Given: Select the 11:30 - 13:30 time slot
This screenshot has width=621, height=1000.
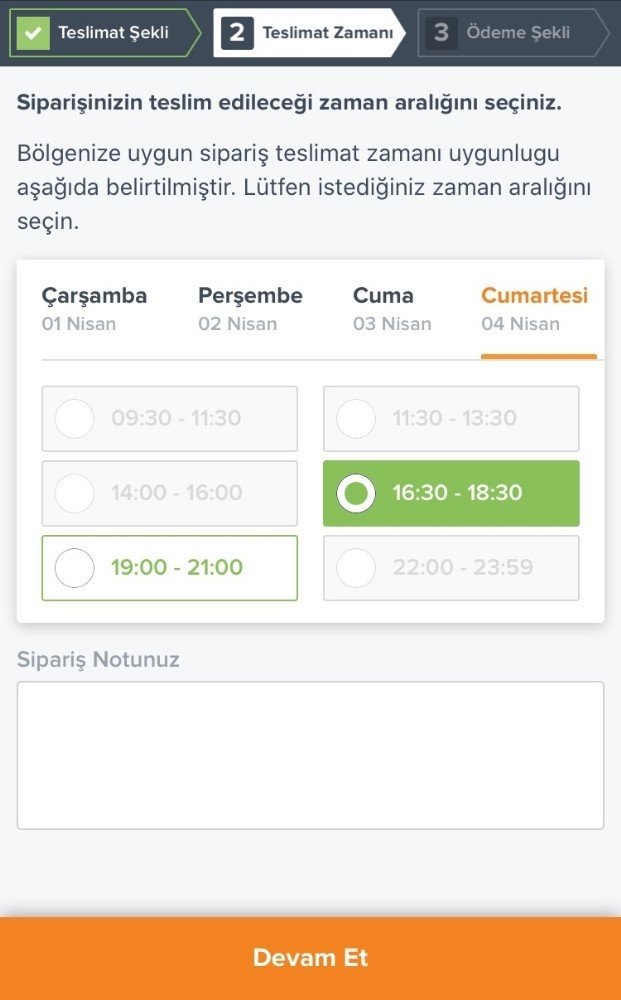Looking at the screenshot, I should coord(451,418).
